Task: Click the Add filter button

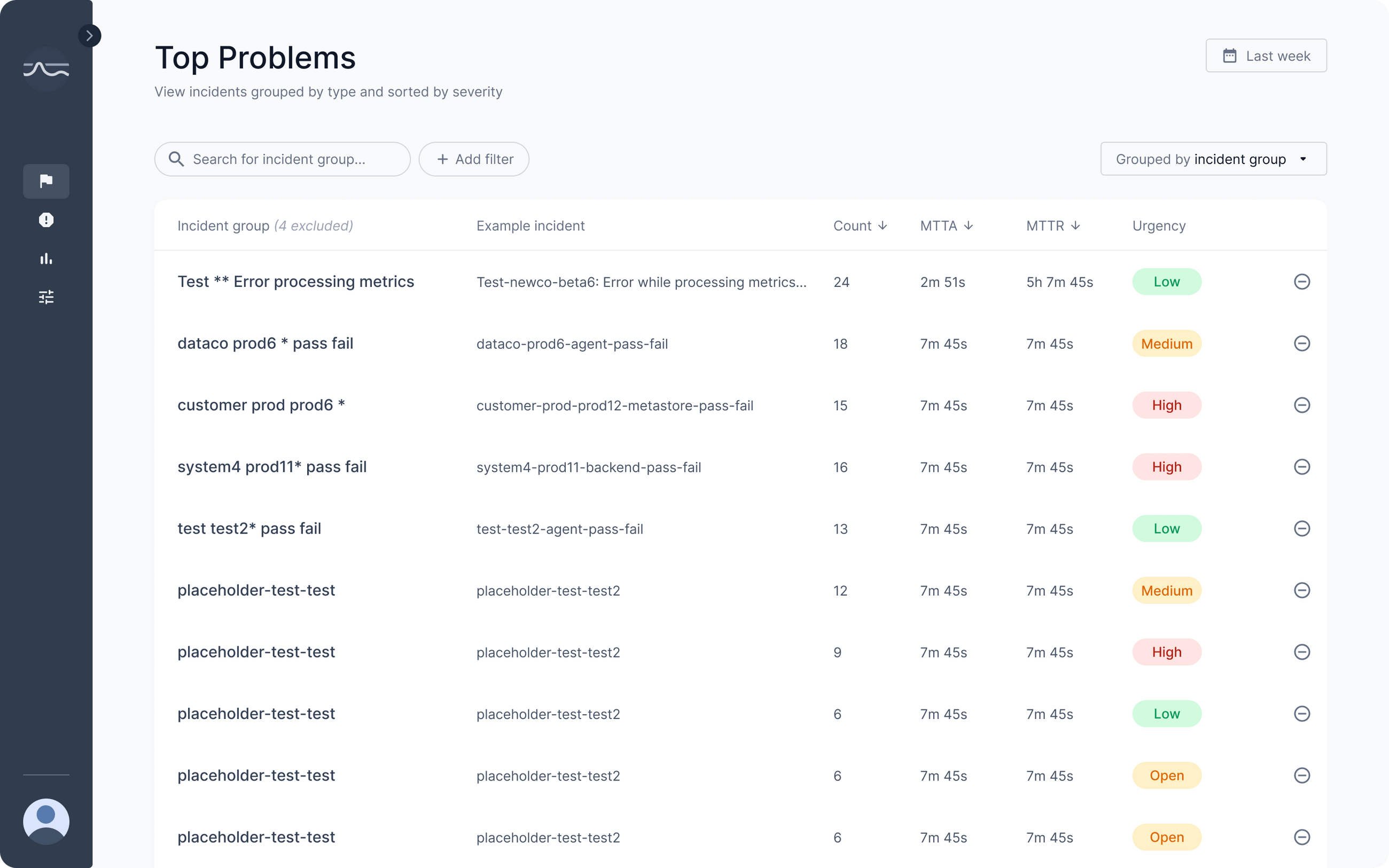Action: 473,159
